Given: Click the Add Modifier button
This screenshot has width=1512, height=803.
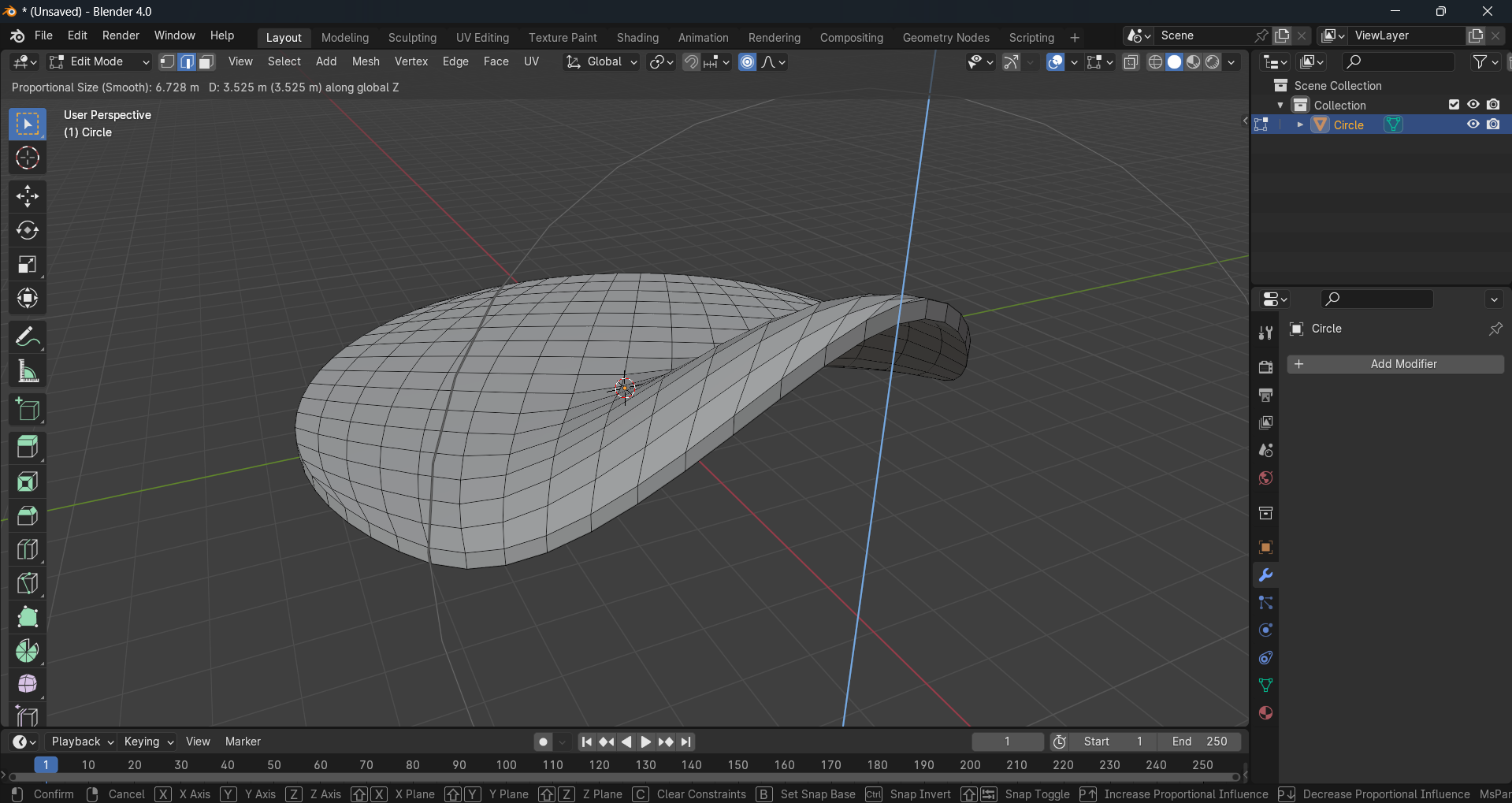Looking at the screenshot, I should point(1395,364).
